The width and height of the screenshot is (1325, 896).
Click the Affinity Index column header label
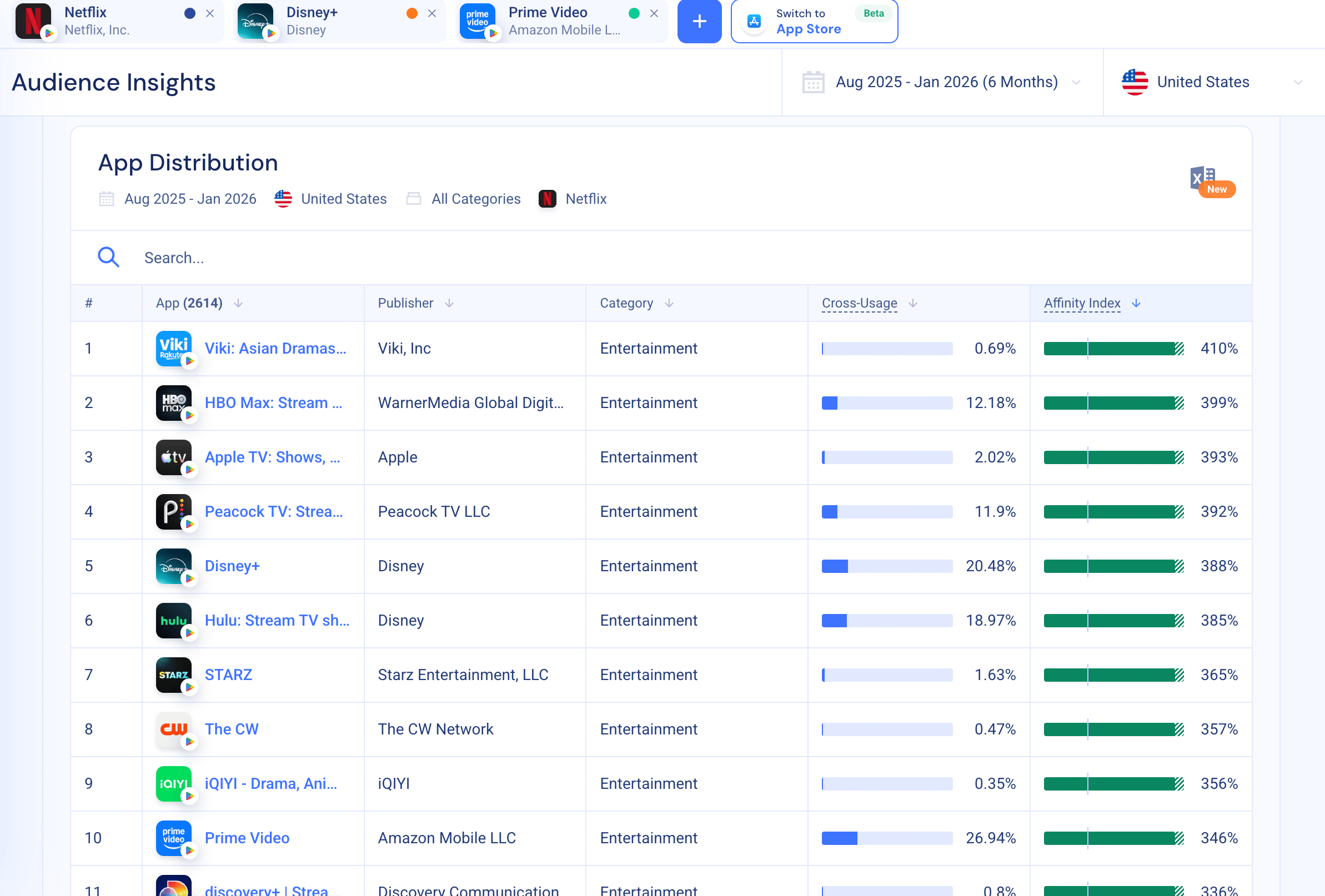click(x=1082, y=303)
